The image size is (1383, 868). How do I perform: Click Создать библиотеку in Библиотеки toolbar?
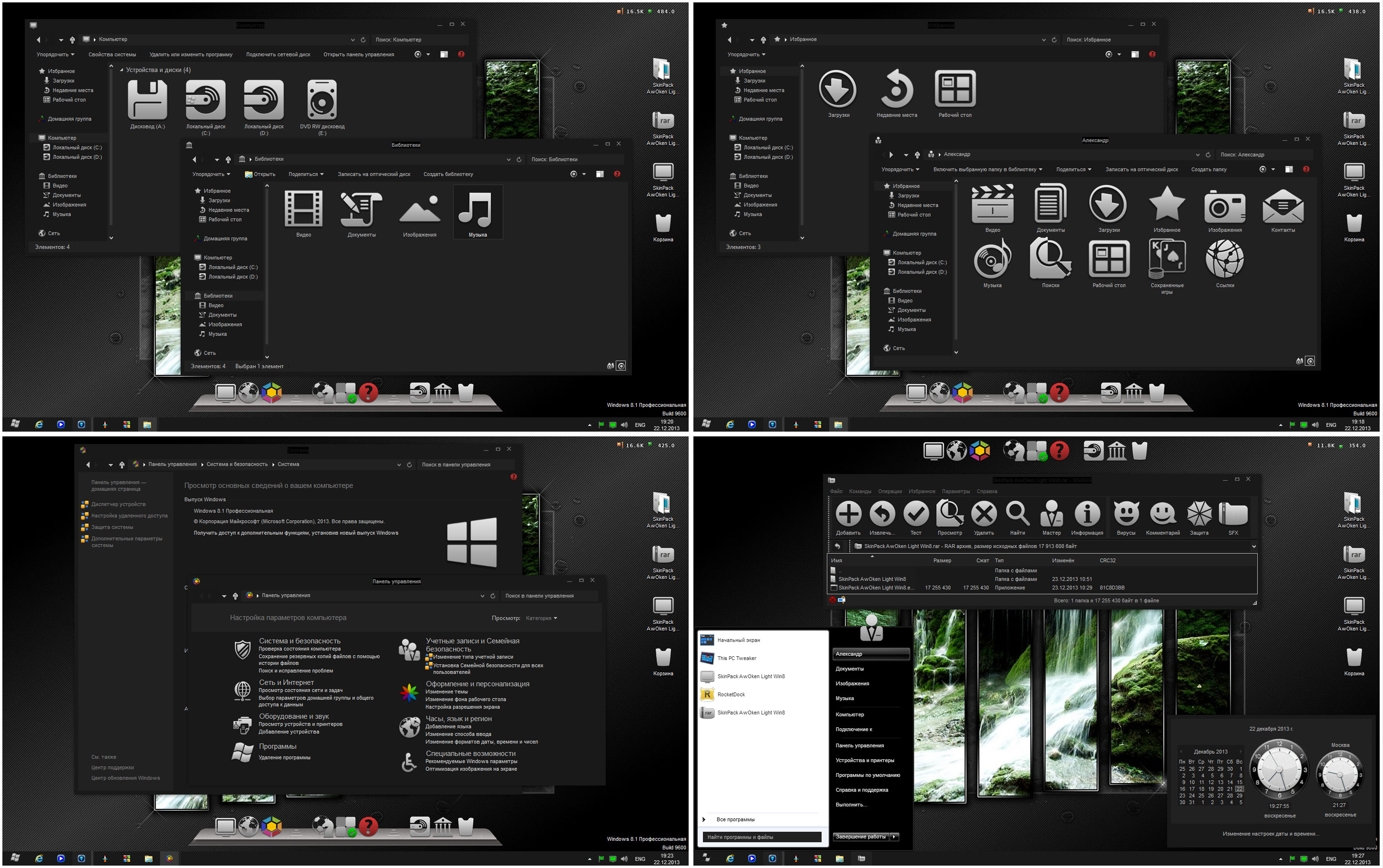click(x=448, y=174)
